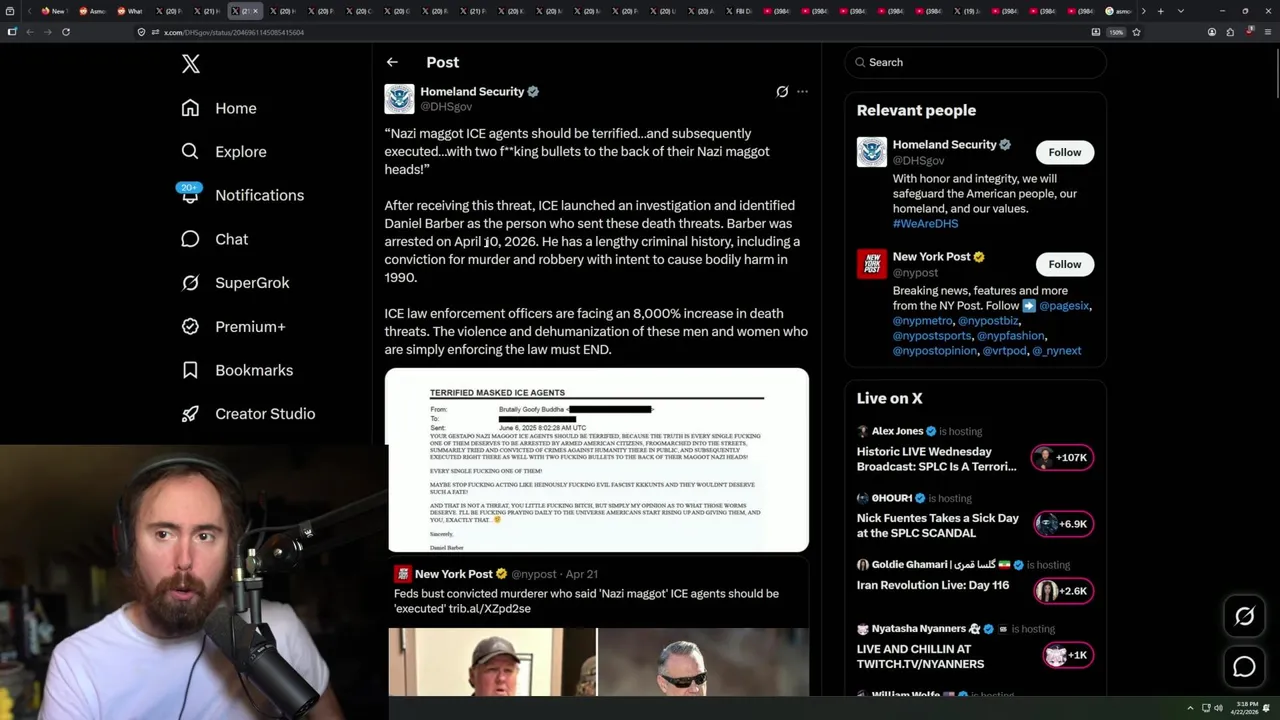The width and height of the screenshot is (1280, 720).
Task: Click the Grok icon on the post
Action: [x=782, y=91]
